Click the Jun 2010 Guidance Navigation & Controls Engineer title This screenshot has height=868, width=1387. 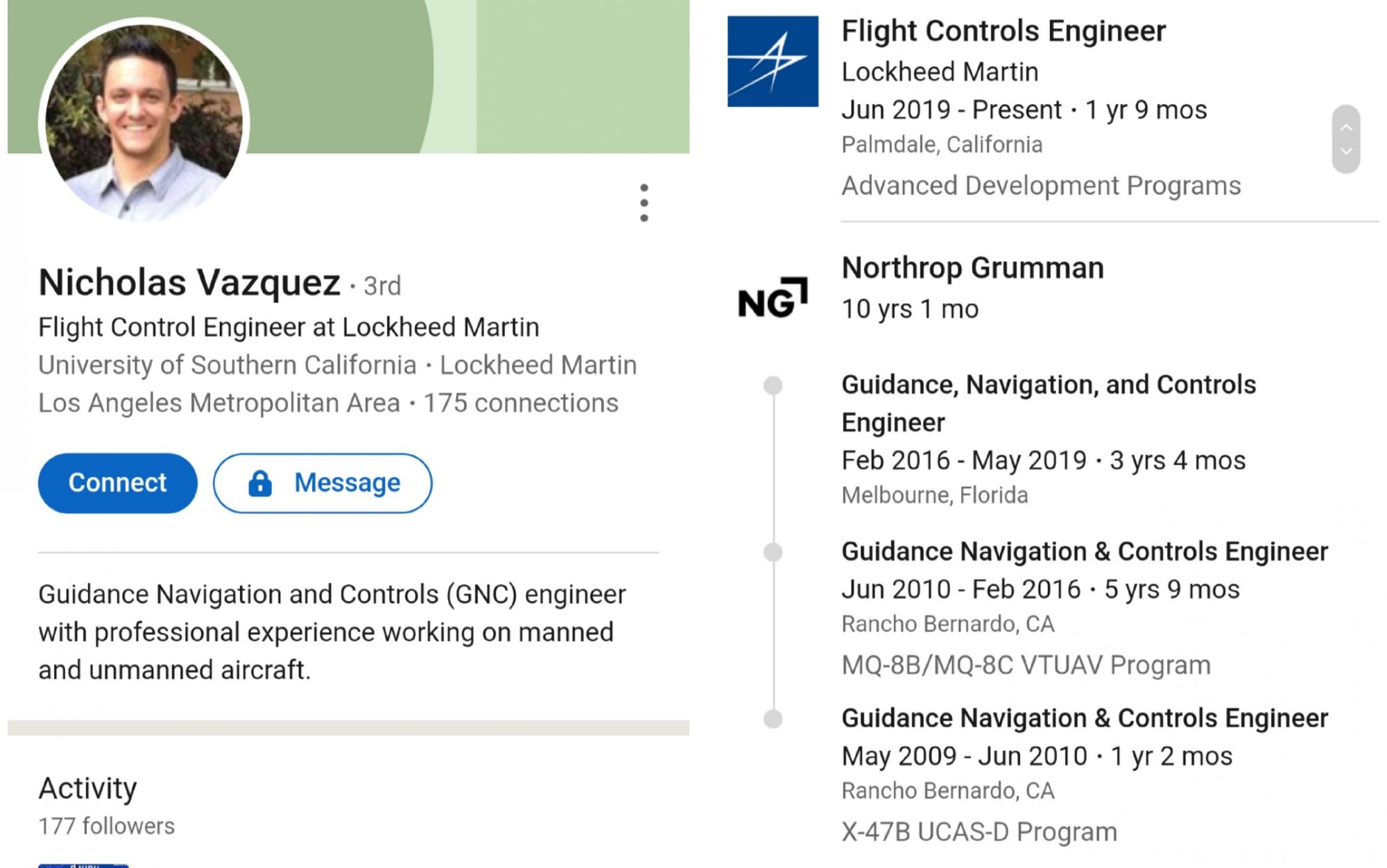[x=1085, y=552]
